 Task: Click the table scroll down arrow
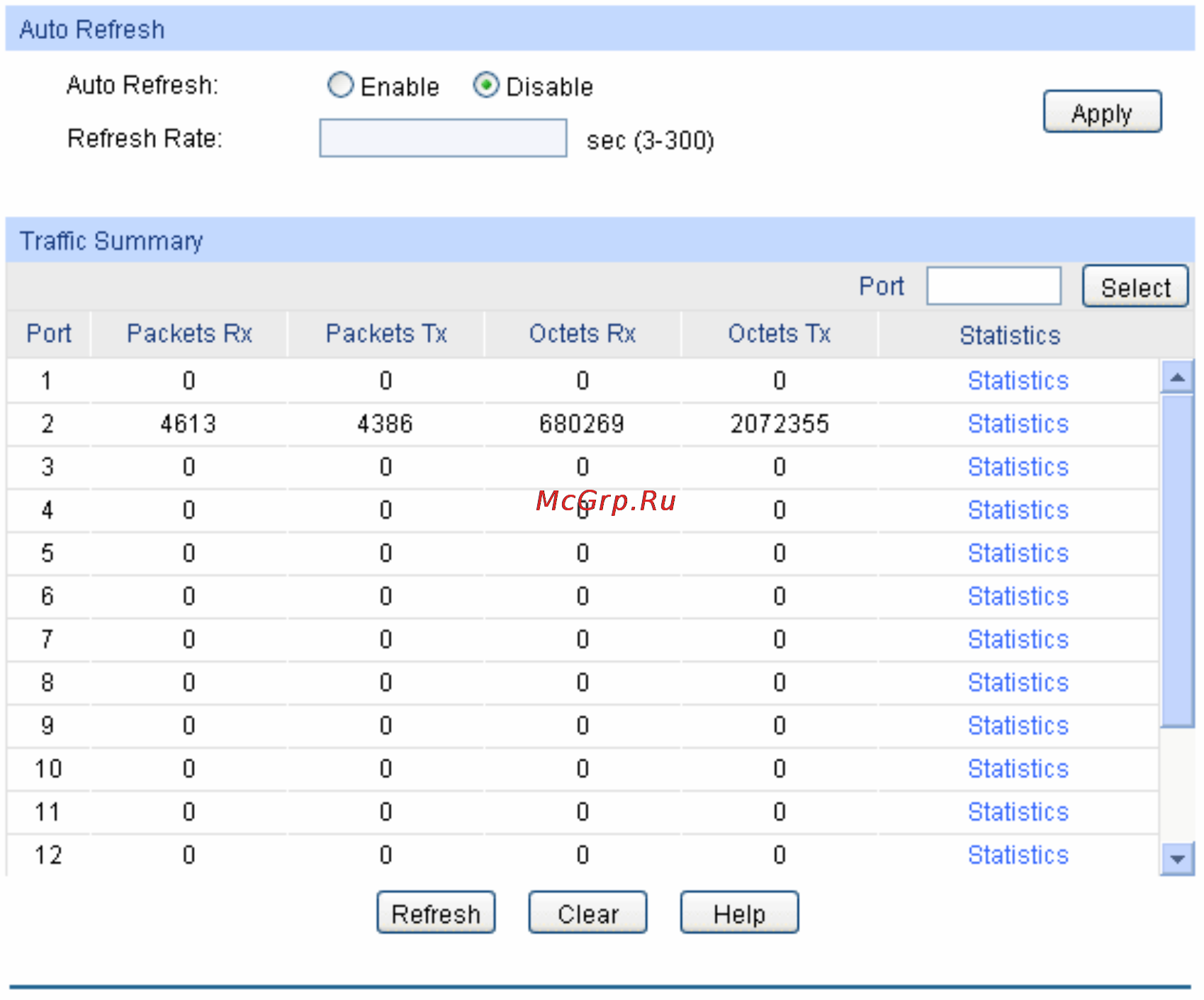coord(1177,859)
